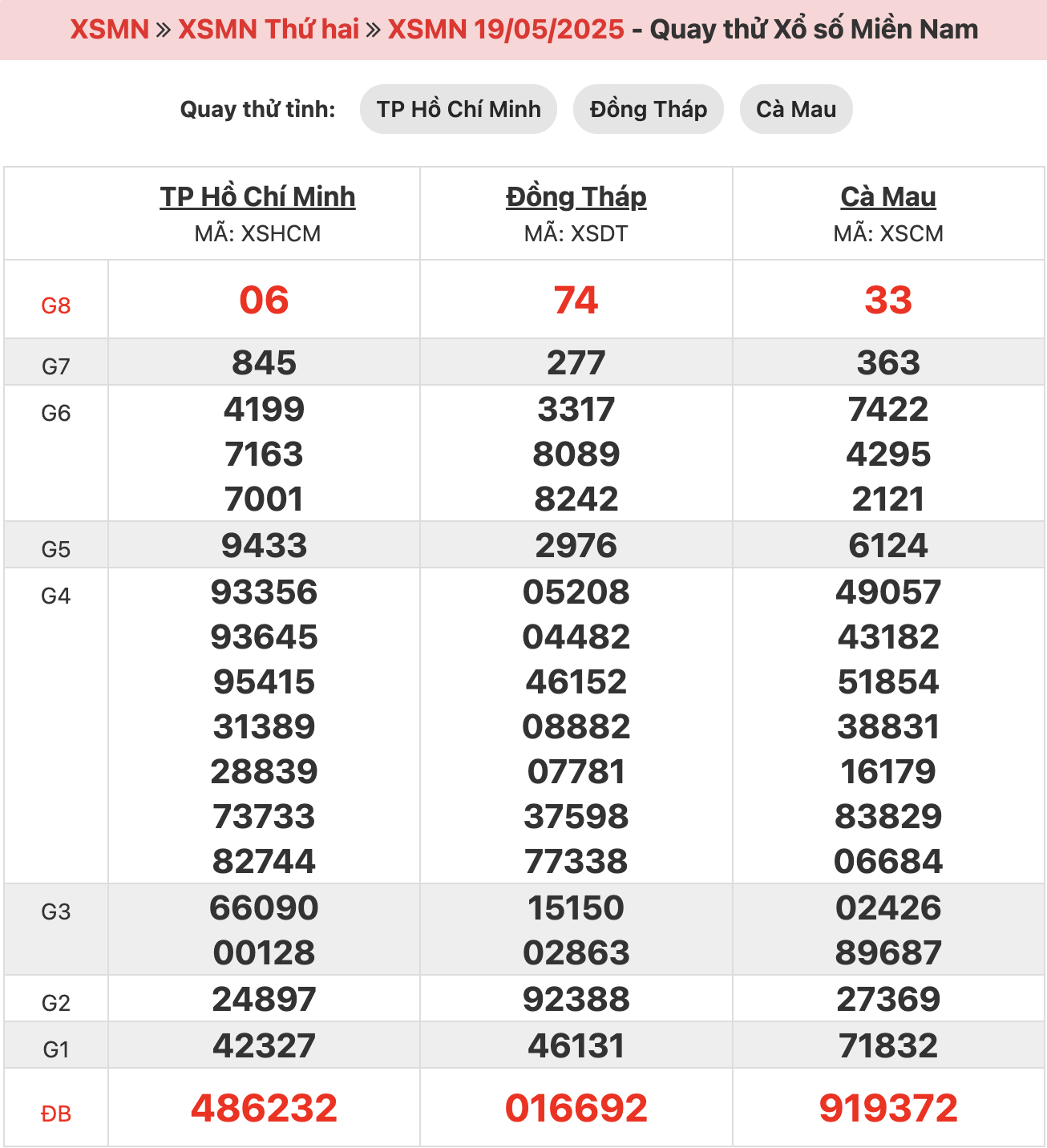Select G7 number 845
This screenshot has width=1047, height=1148.
click(264, 363)
